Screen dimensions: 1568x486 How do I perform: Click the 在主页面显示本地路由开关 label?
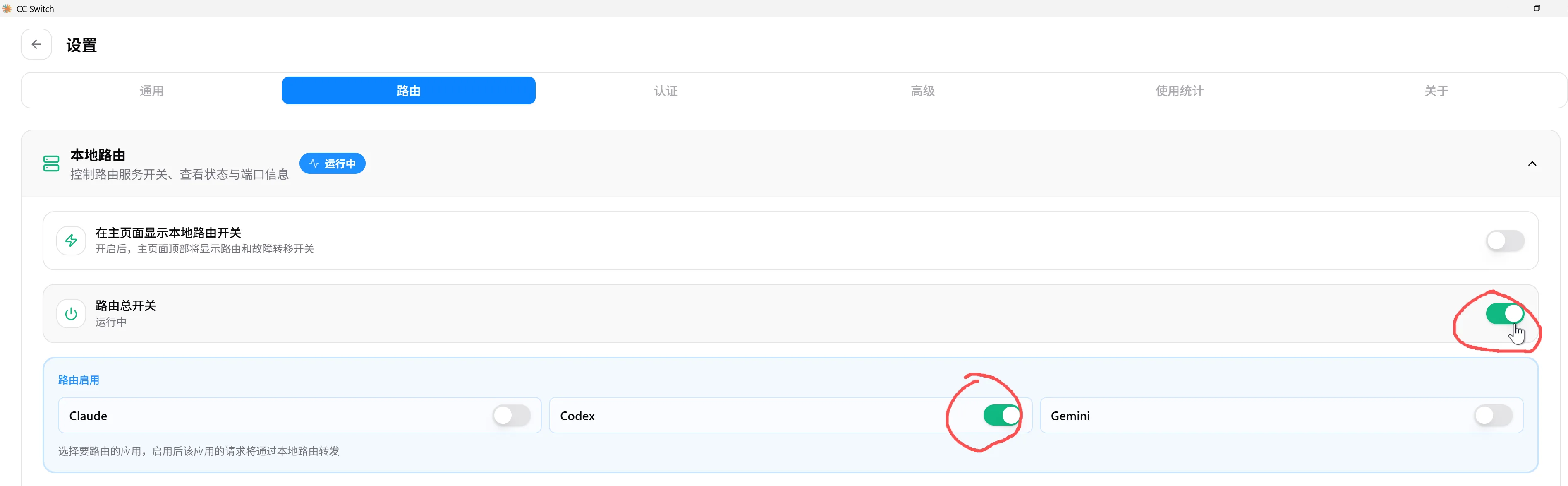[x=168, y=233]
